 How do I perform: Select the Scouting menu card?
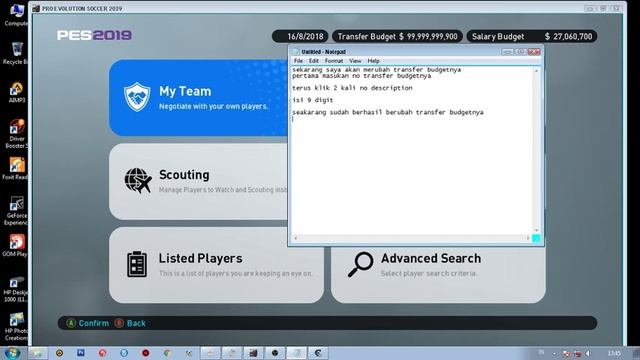click(198, 182)
